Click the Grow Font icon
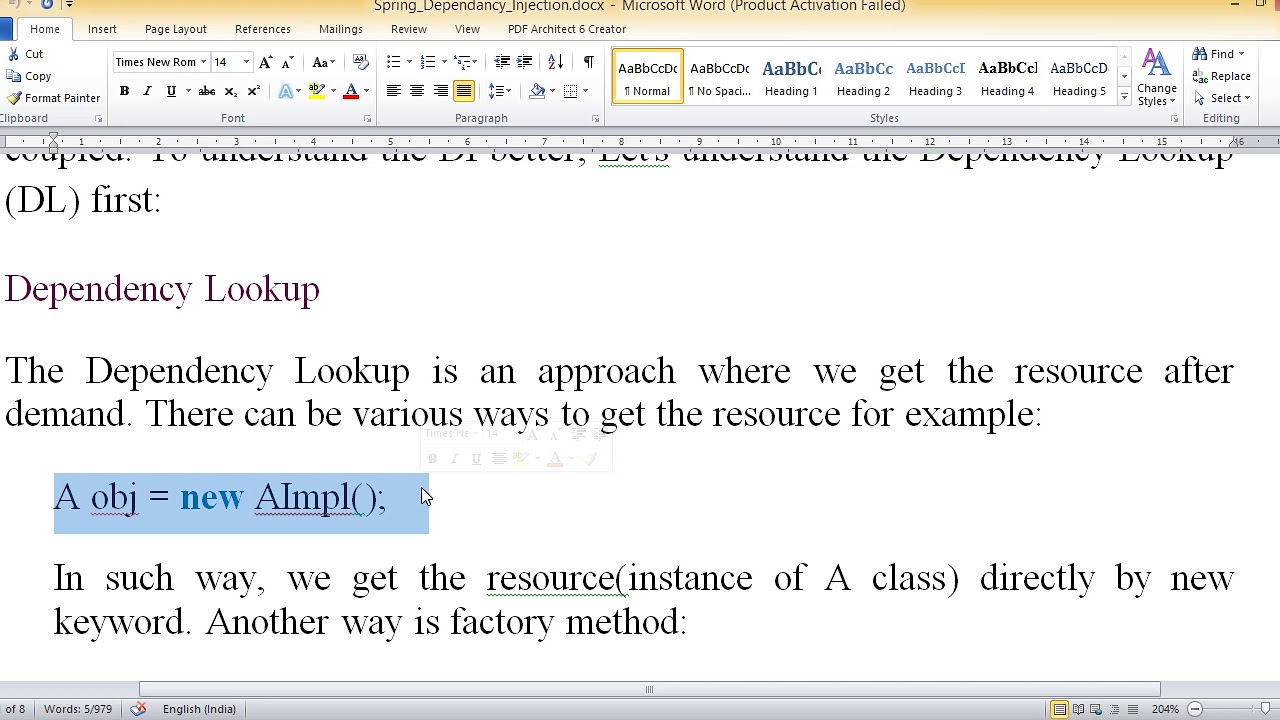Screen dimensions: 1280x720 266,62
